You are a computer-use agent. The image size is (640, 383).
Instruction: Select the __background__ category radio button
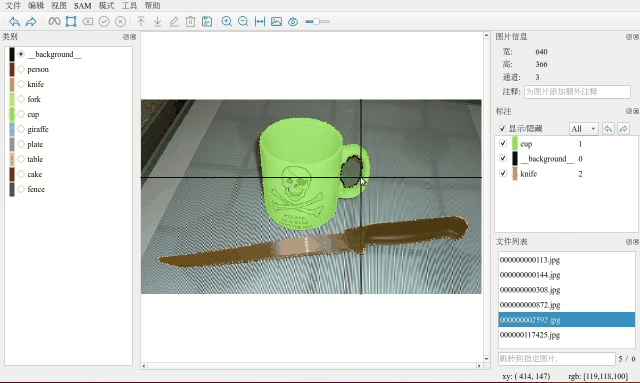pyautogui.click(x=21, y=54)
